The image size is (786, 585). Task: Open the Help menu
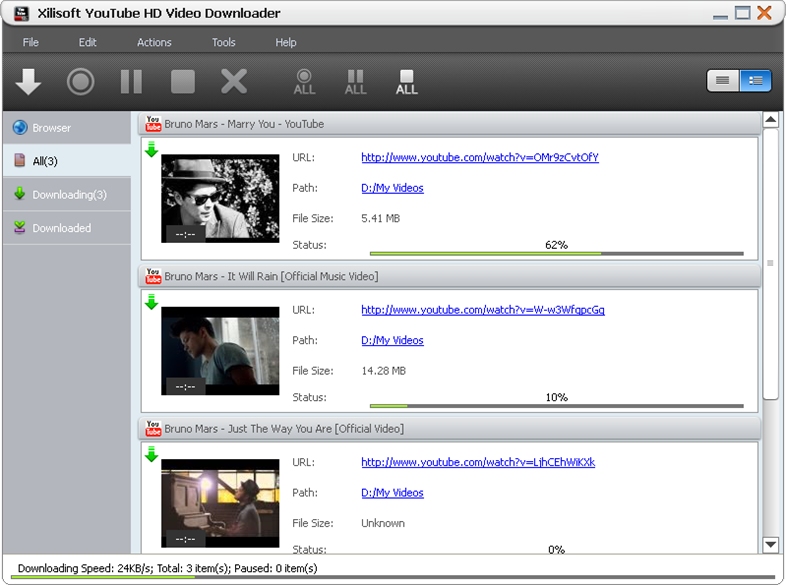click(286, 42)
